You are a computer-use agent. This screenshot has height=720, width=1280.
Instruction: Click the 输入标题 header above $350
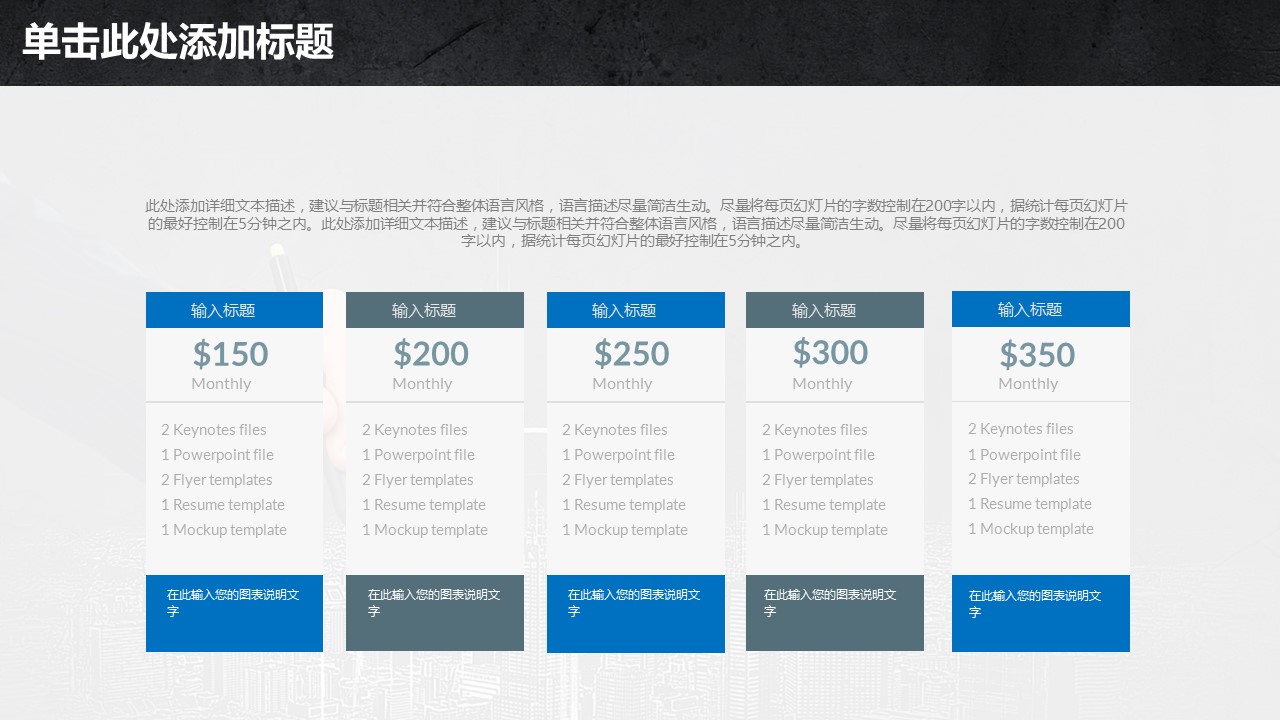coord(1030,309)
